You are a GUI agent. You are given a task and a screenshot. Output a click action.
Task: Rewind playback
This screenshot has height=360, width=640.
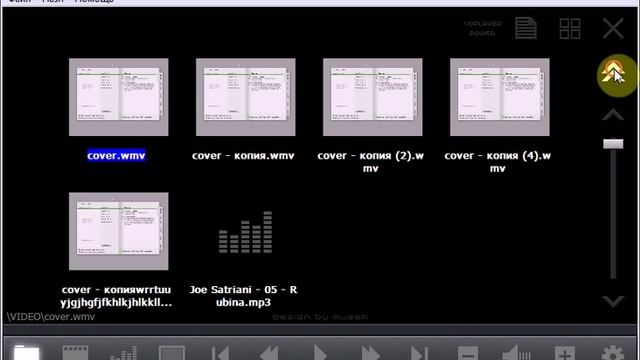pos(269,353)
